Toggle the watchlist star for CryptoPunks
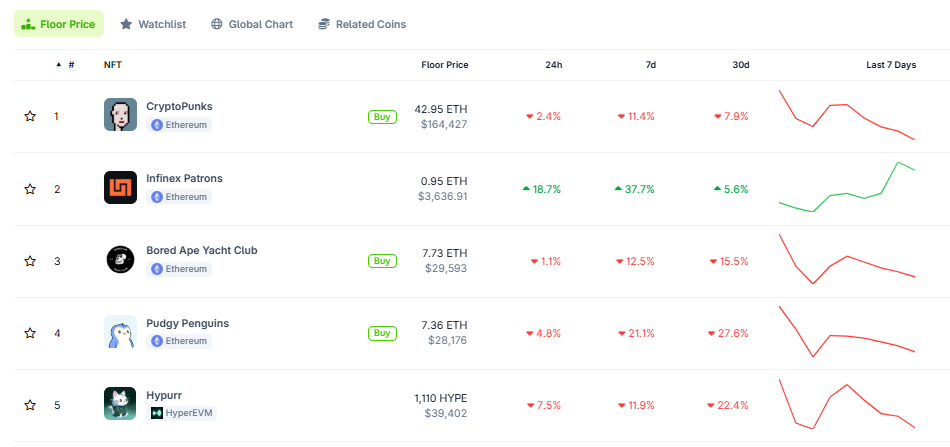The image size is (950, 447). (30, 116)
